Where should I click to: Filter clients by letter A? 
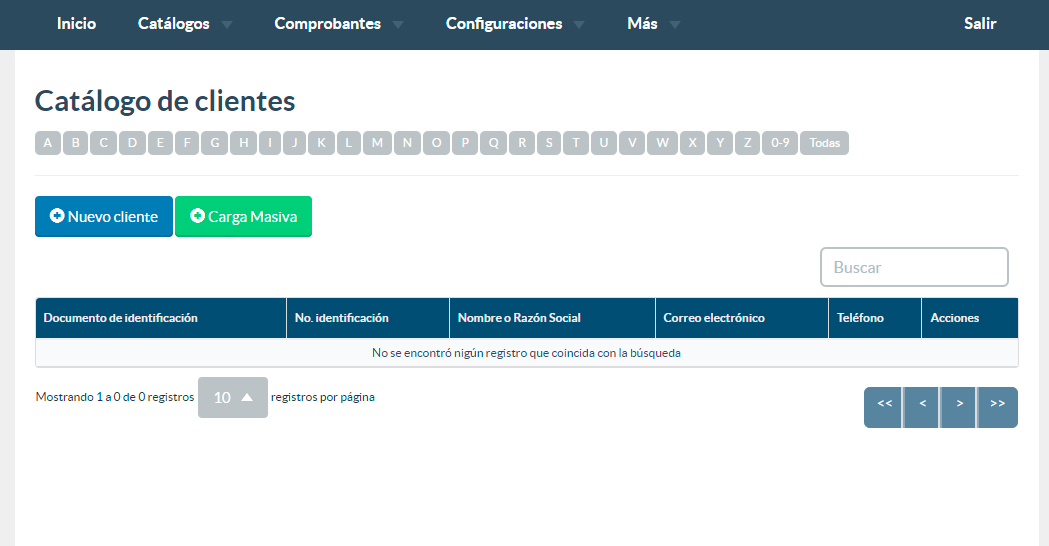click(48, 143)
